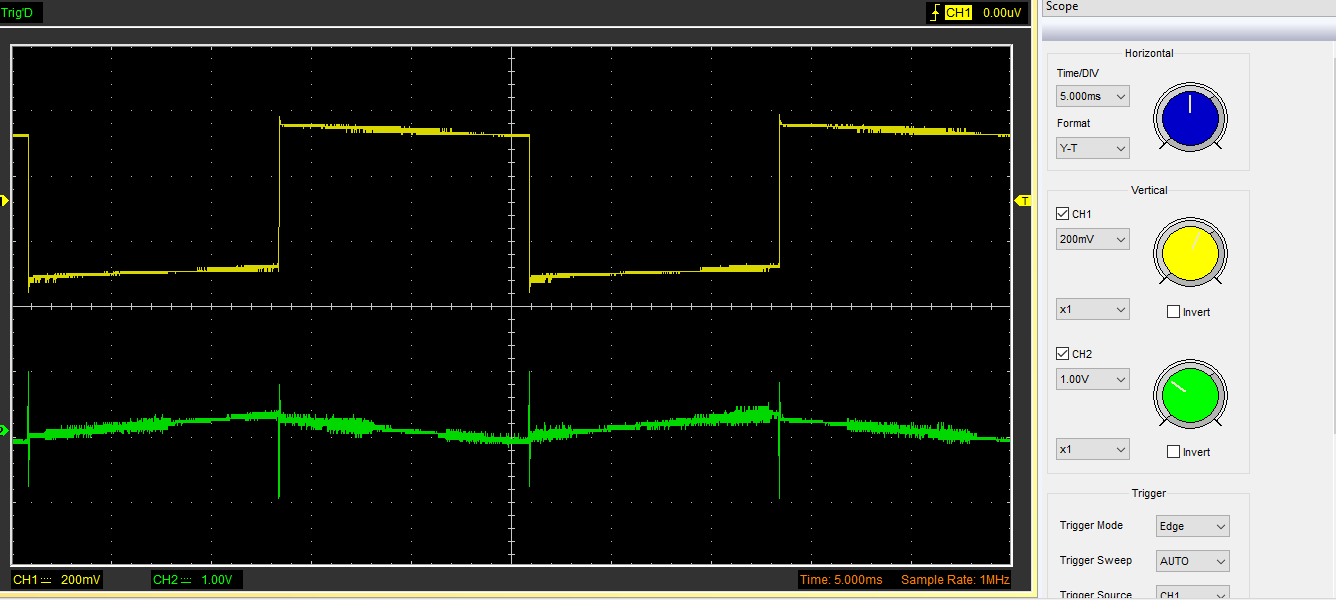
Task: Click the yellow CH1 badge in top bar
Action: 958,13
